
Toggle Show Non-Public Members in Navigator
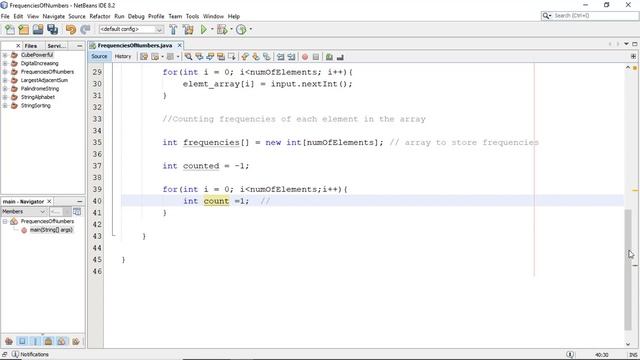point(48,341)
